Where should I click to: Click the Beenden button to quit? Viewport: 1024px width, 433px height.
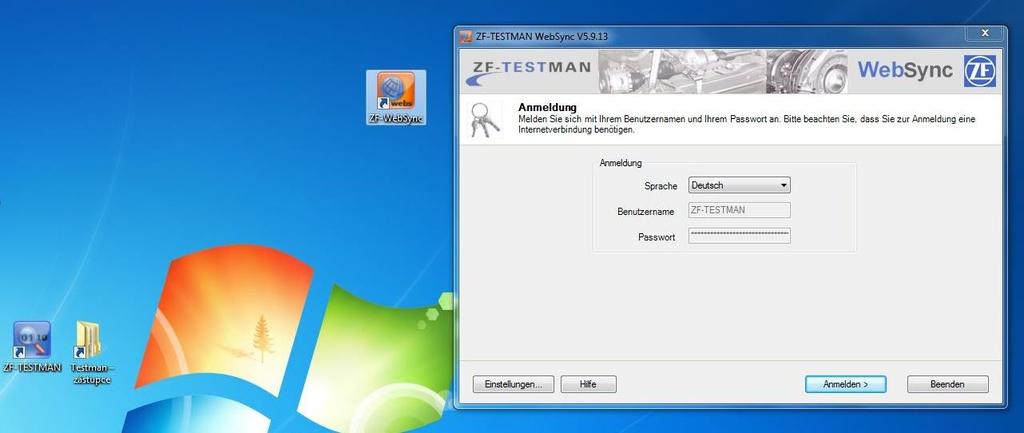click(x=948, y=384)
